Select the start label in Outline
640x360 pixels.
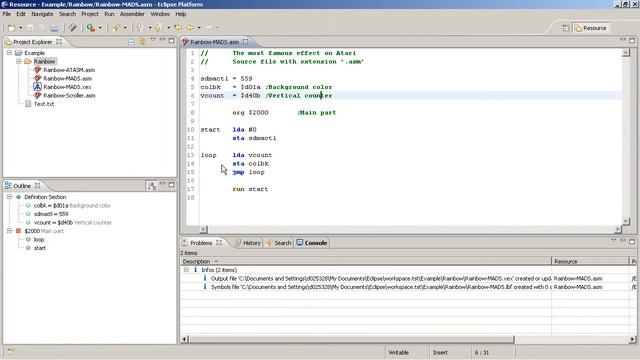coord(40,248)
